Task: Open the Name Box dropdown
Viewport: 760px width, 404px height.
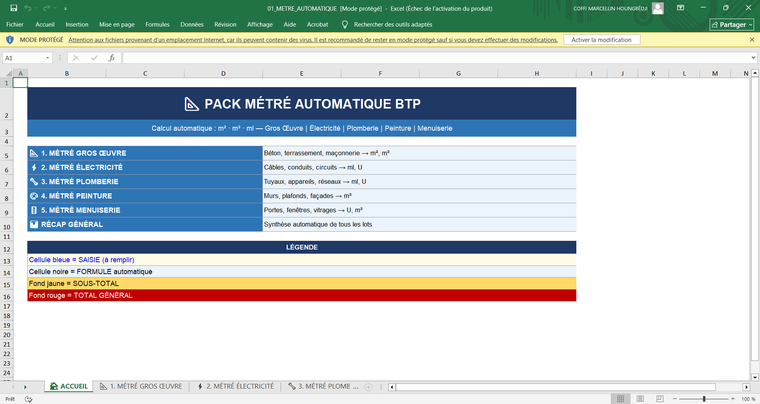Action: pyautogui.click(x=46, y=58)
